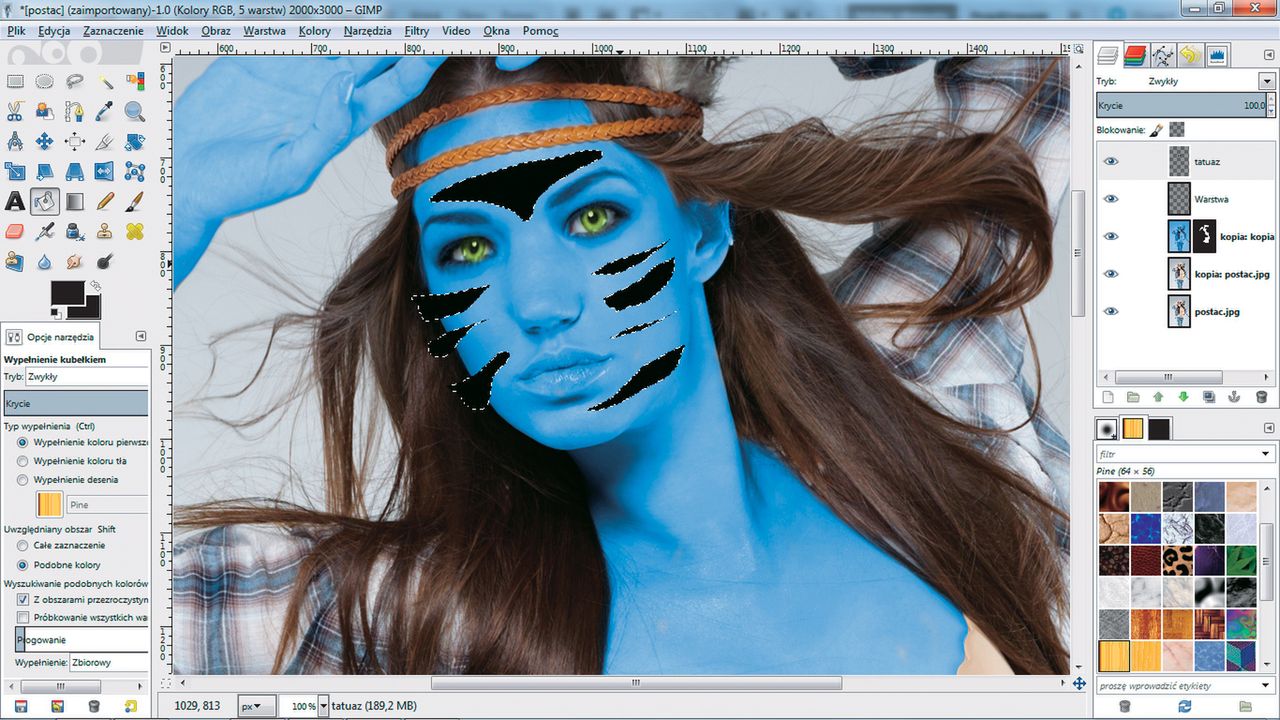Viewport: 1280px width, 720px height.
Task: Open the layers dock configuration menu arrow
Action: (x=1268, y=53)
